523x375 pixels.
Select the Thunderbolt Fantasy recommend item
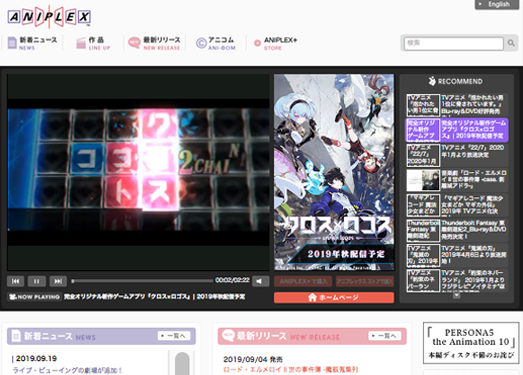click(x=457, y=230)
